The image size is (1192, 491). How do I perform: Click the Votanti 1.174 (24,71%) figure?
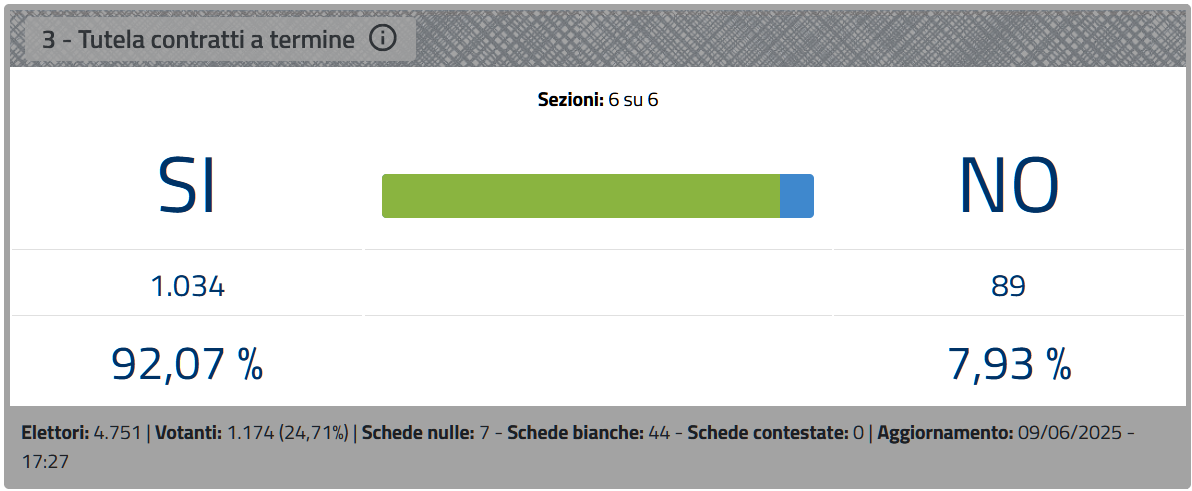[x=288, y=433]
